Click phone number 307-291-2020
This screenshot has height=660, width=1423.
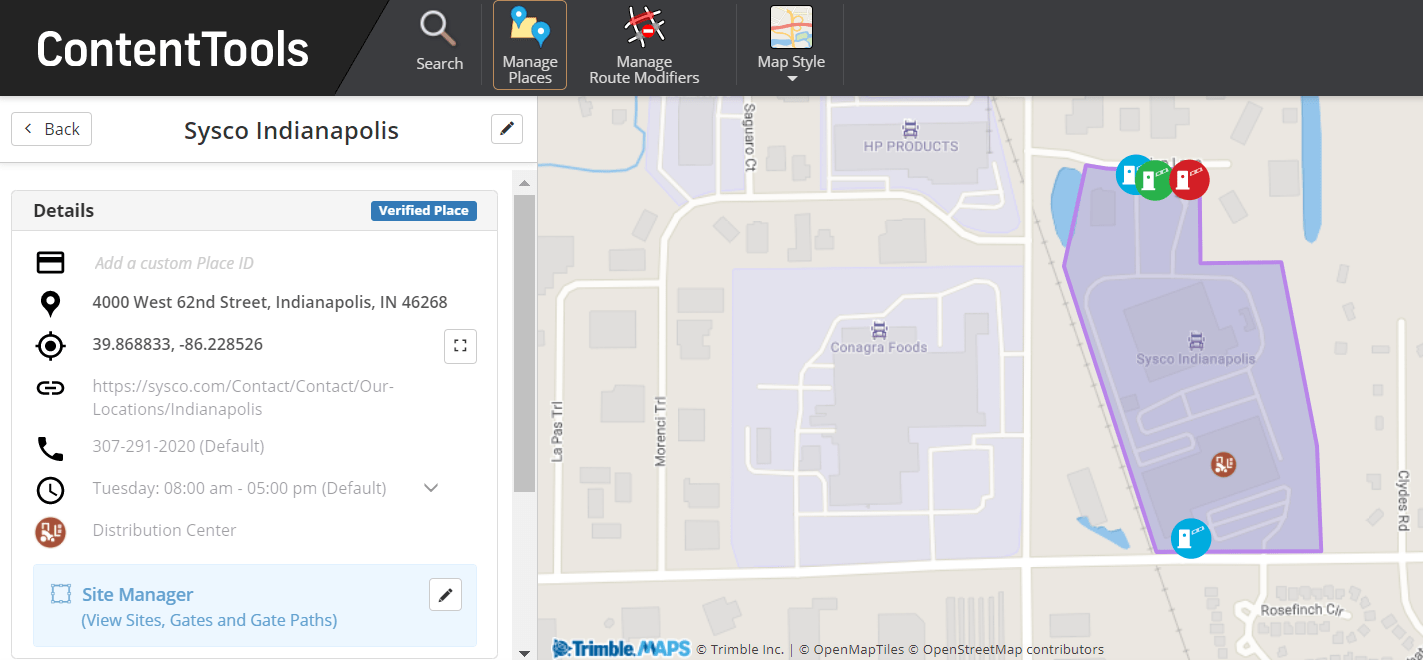[x=178, y=446]
